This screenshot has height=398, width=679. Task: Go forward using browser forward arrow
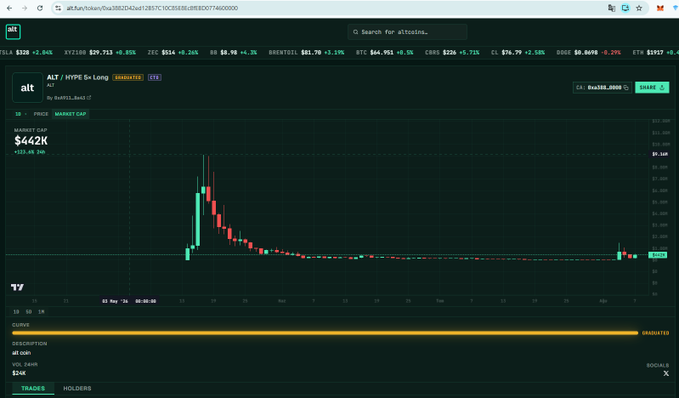tap(25, 8)
